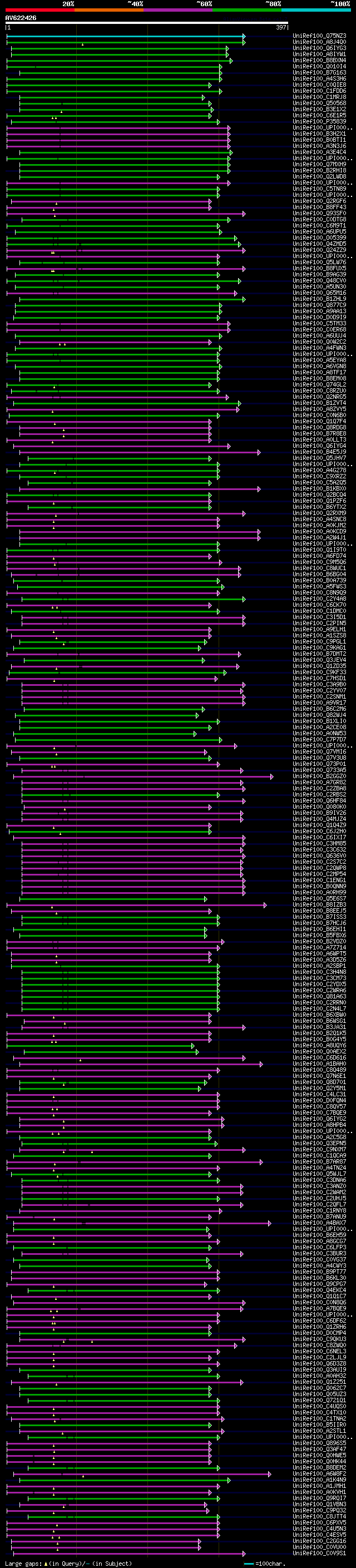Screen dimensions: 356x1568
Task: Open hit UniRef100_A1BAH0
Action: pyautogui.click(x=319, y=1064)
